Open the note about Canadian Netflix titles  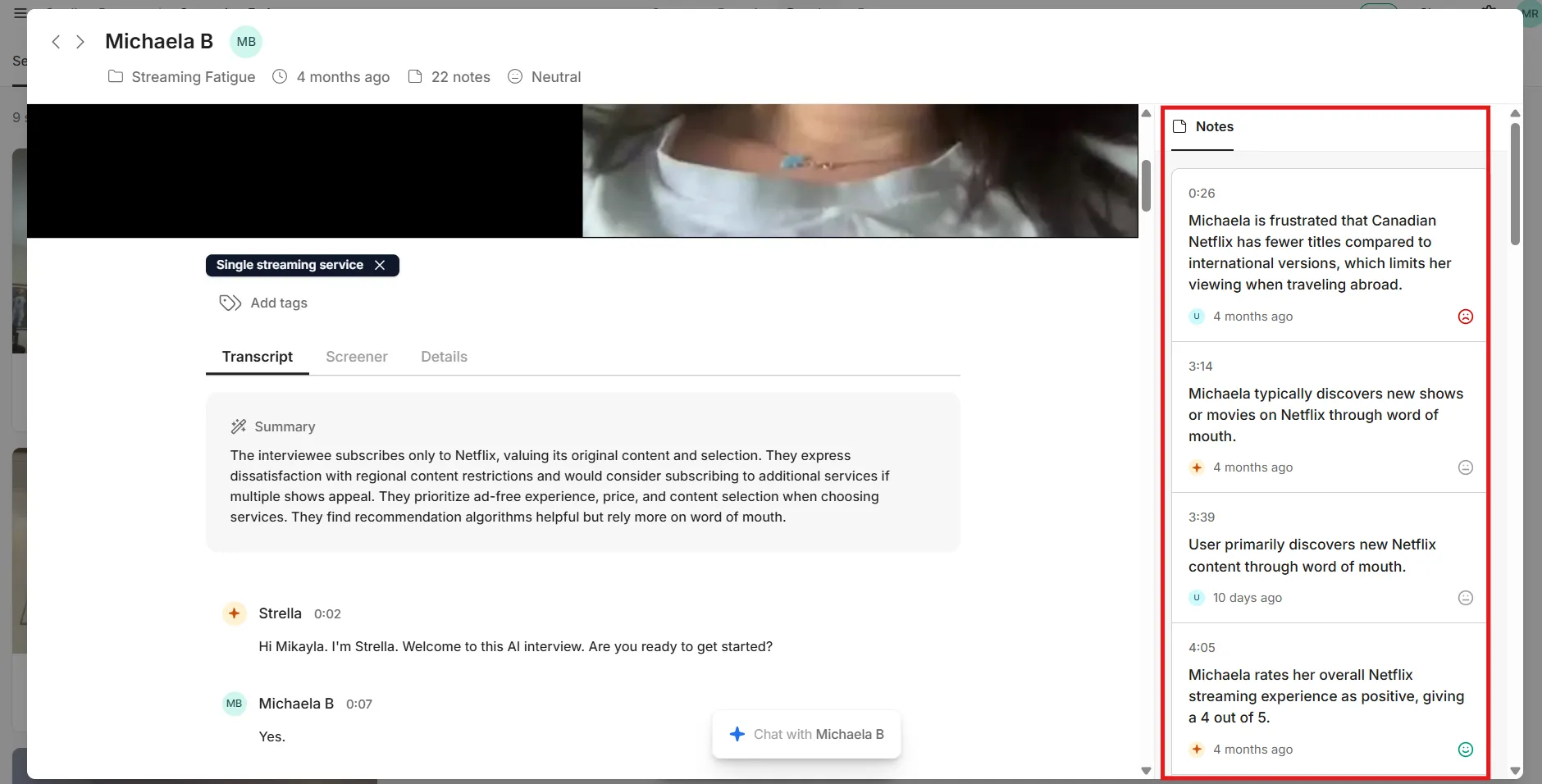point(1329,255)
